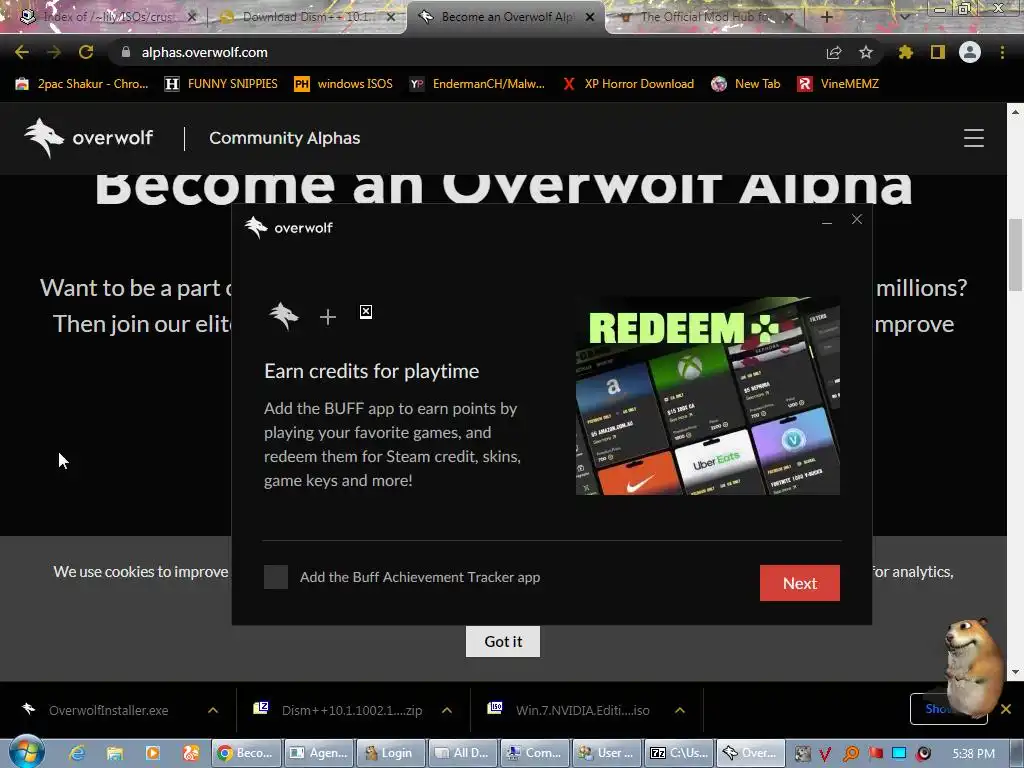This screenshot has width=1024, height=768.
Task: Open the 2pac Shakur bookmark
Action: [x=82, y=84]
